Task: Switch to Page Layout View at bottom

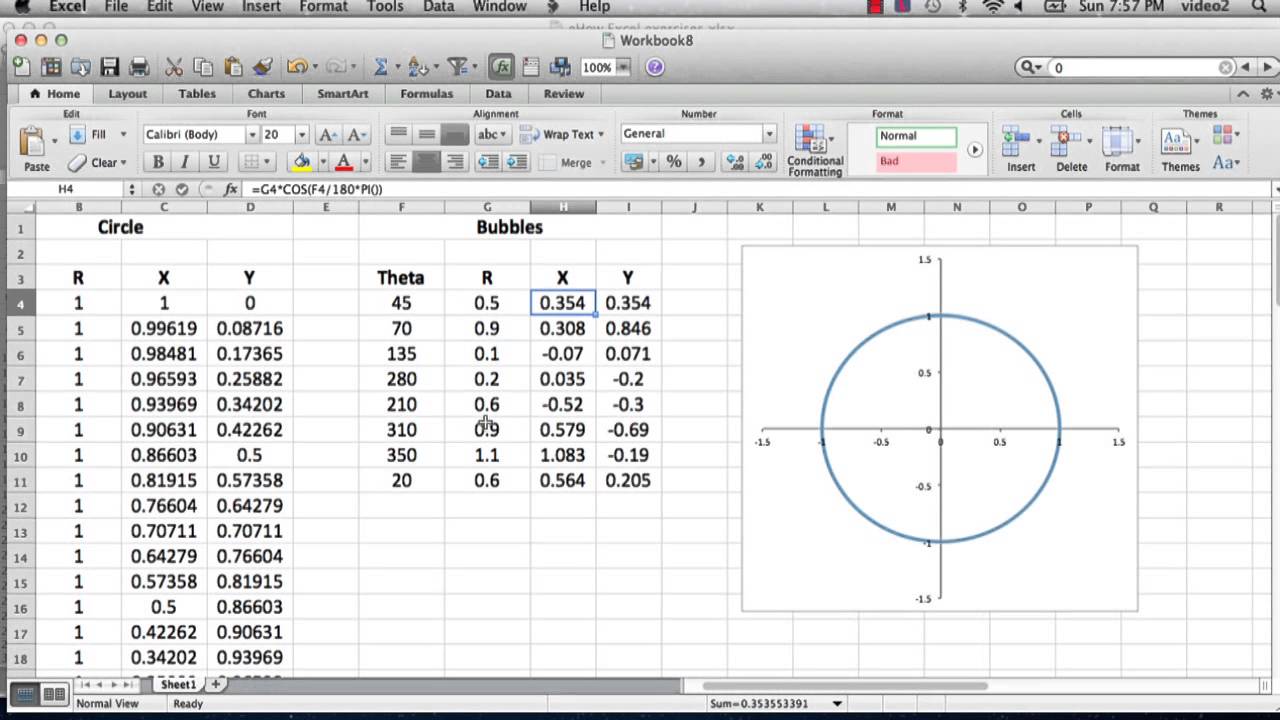Action: click(54, 694)
